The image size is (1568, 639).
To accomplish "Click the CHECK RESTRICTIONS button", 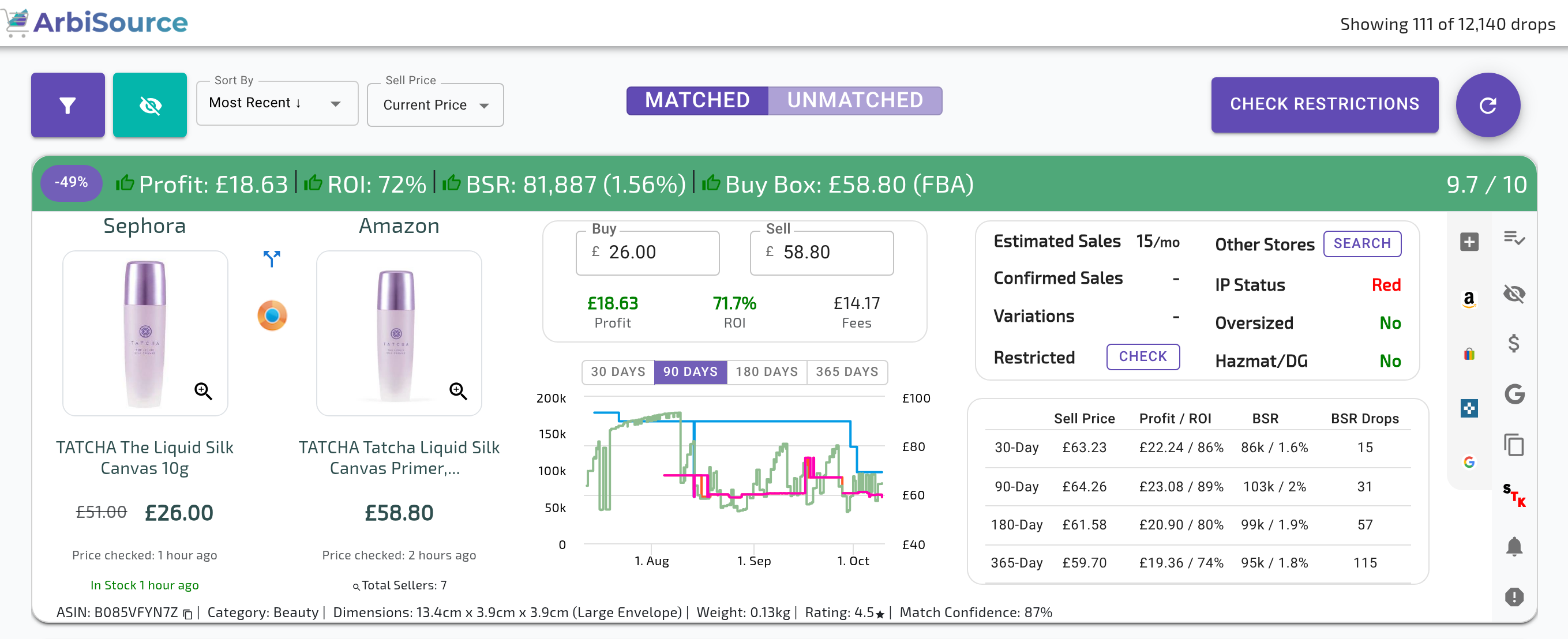I will click(1324, 104).
